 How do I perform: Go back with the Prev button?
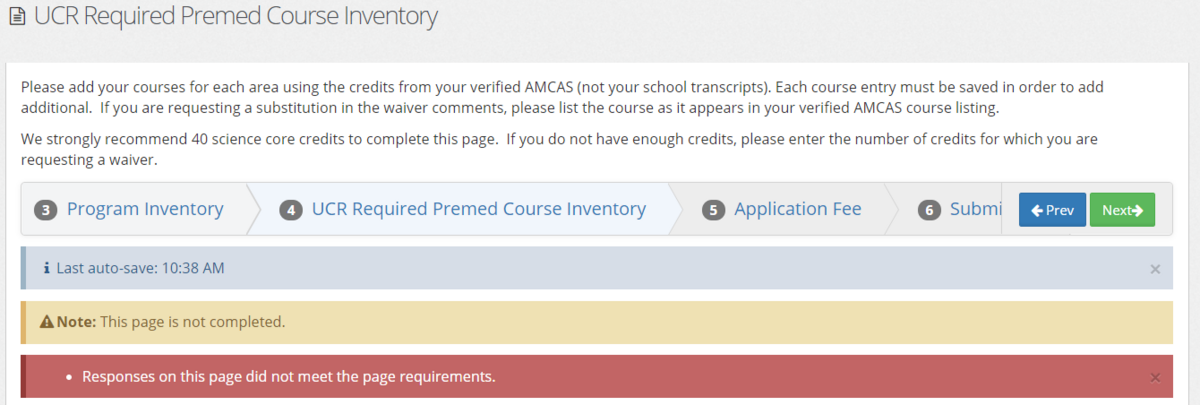click(x=1052, y=210)
